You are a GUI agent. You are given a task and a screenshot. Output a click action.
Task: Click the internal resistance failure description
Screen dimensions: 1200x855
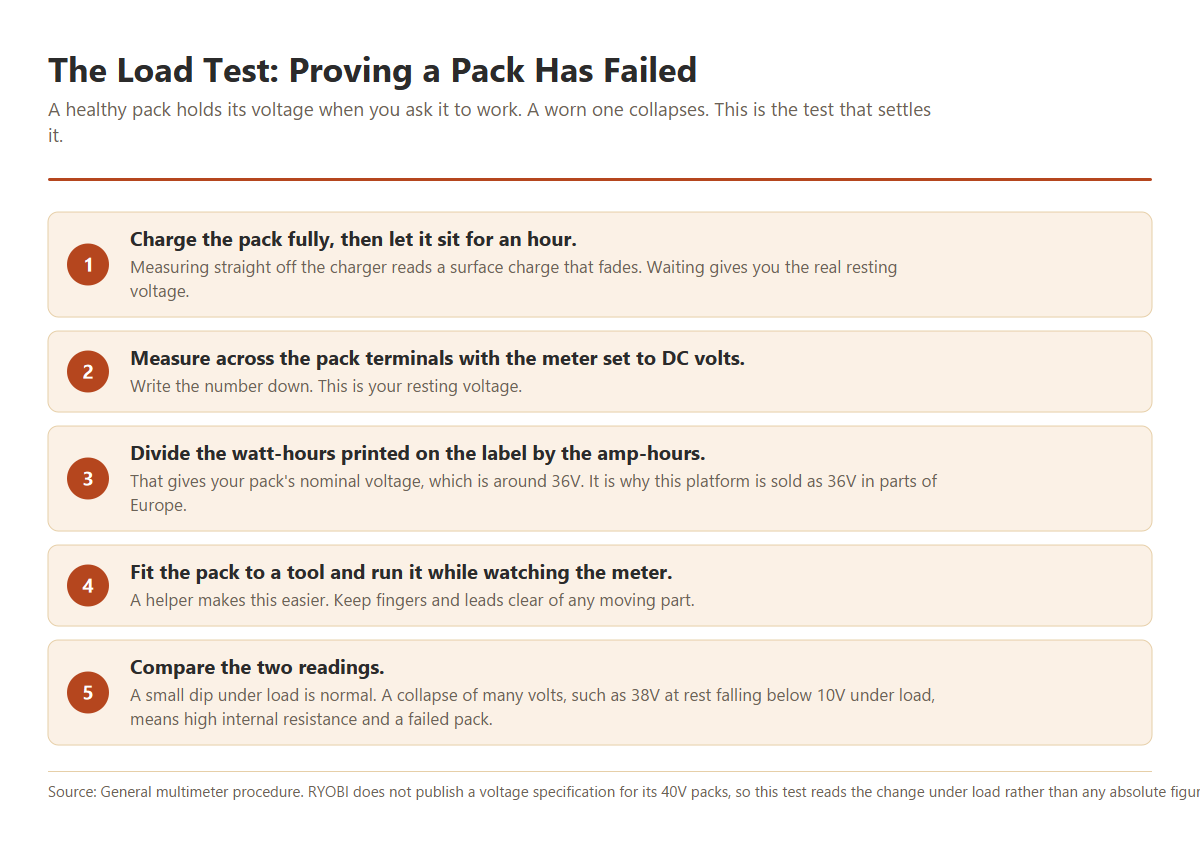point(532,707)
